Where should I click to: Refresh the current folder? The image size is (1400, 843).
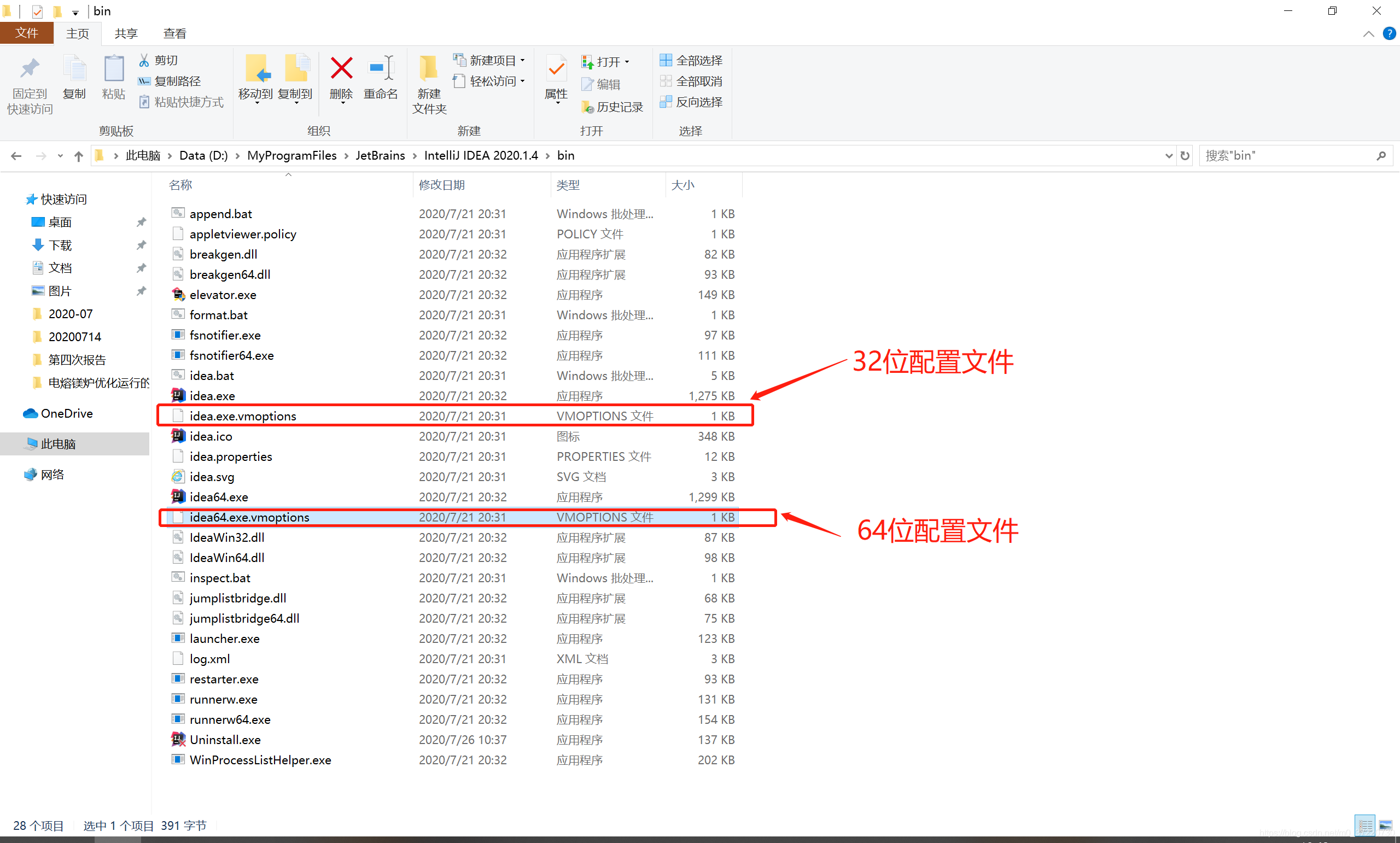(1185, 155)
